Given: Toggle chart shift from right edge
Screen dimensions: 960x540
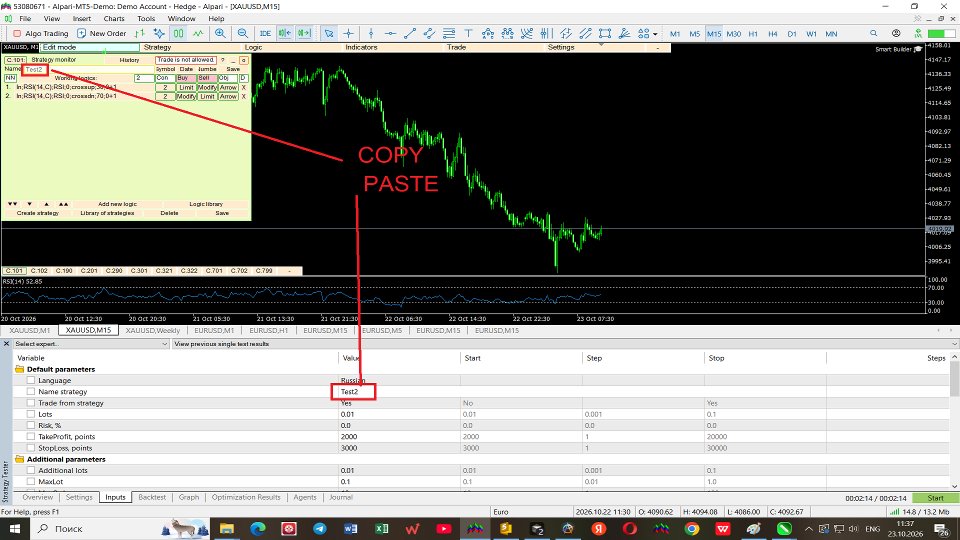Looking at the screenshot, I should point(304,34).
